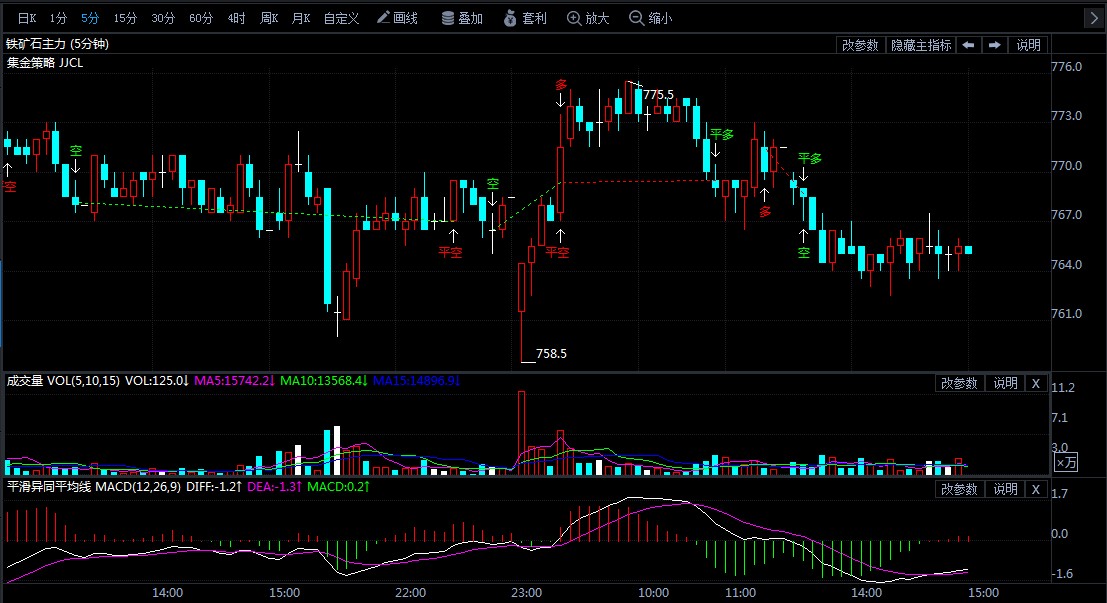This screenshot has height=603, width=1107.
Task: Open 说明 for the volume panel
Action: pos(1005,383)
